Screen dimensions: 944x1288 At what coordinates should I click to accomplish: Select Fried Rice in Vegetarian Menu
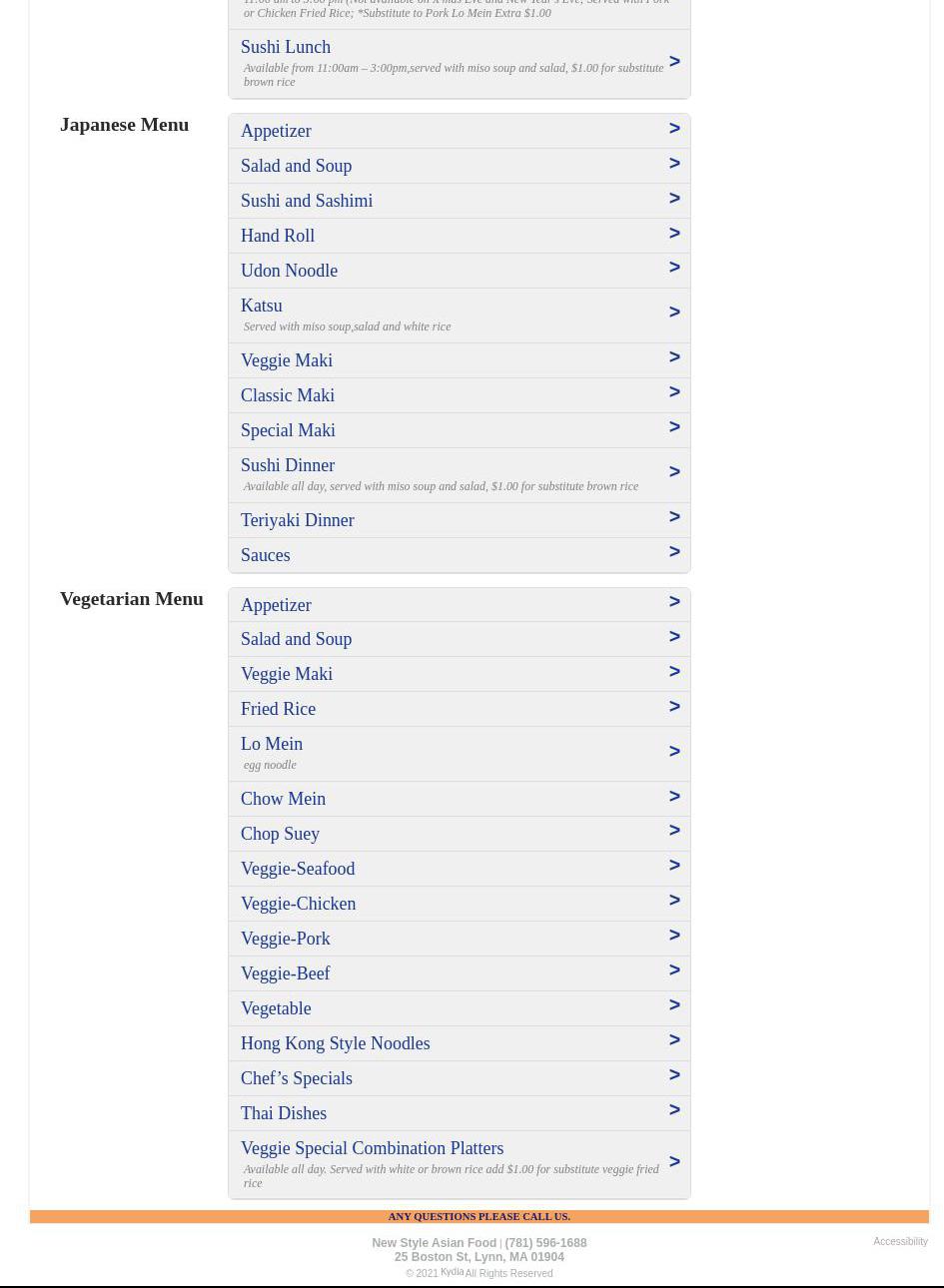coord(278,709)
